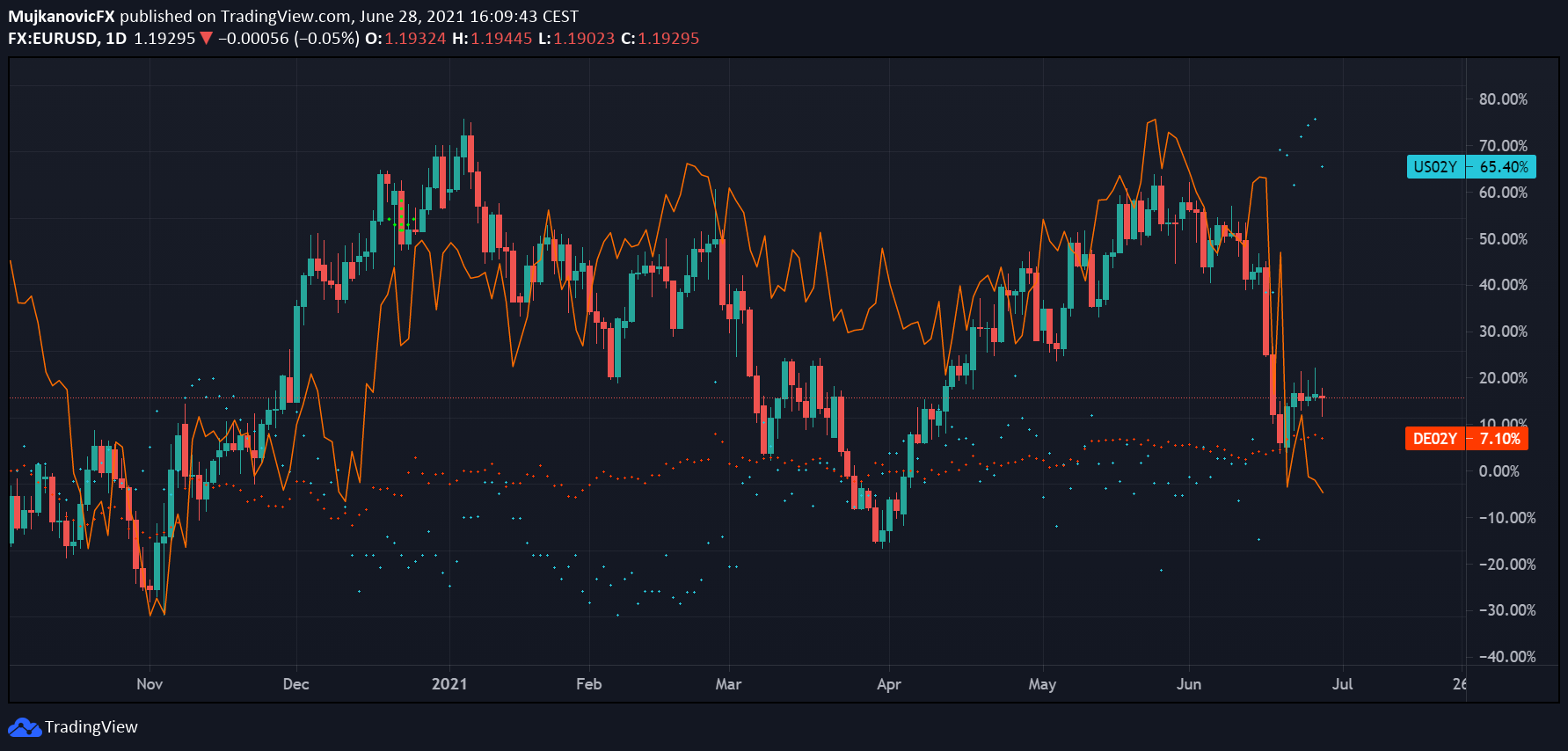Click the 65.40% US02Y value tag
1568x751 pixels.
[1503, 167]
